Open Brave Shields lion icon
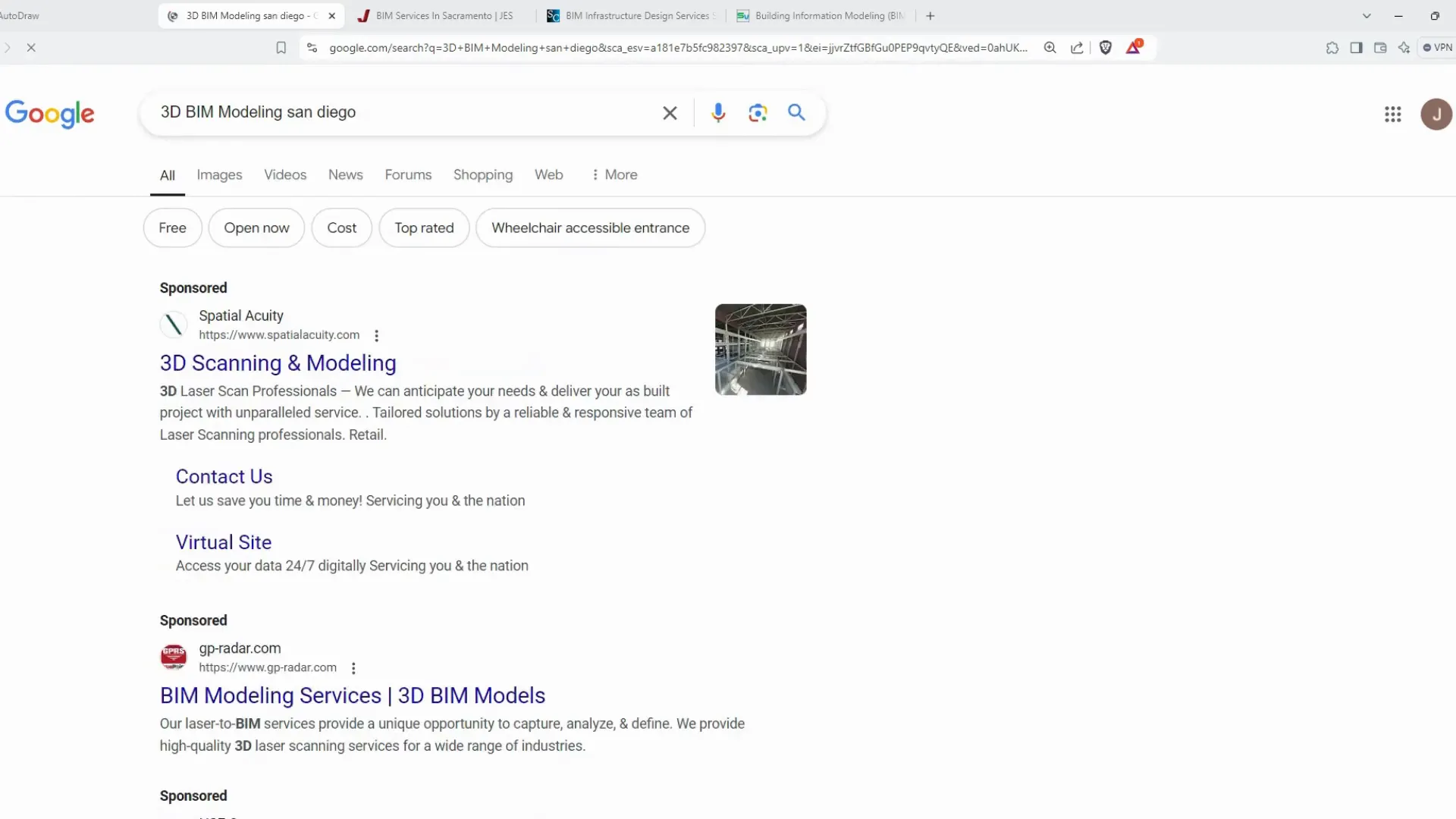 1106,48
